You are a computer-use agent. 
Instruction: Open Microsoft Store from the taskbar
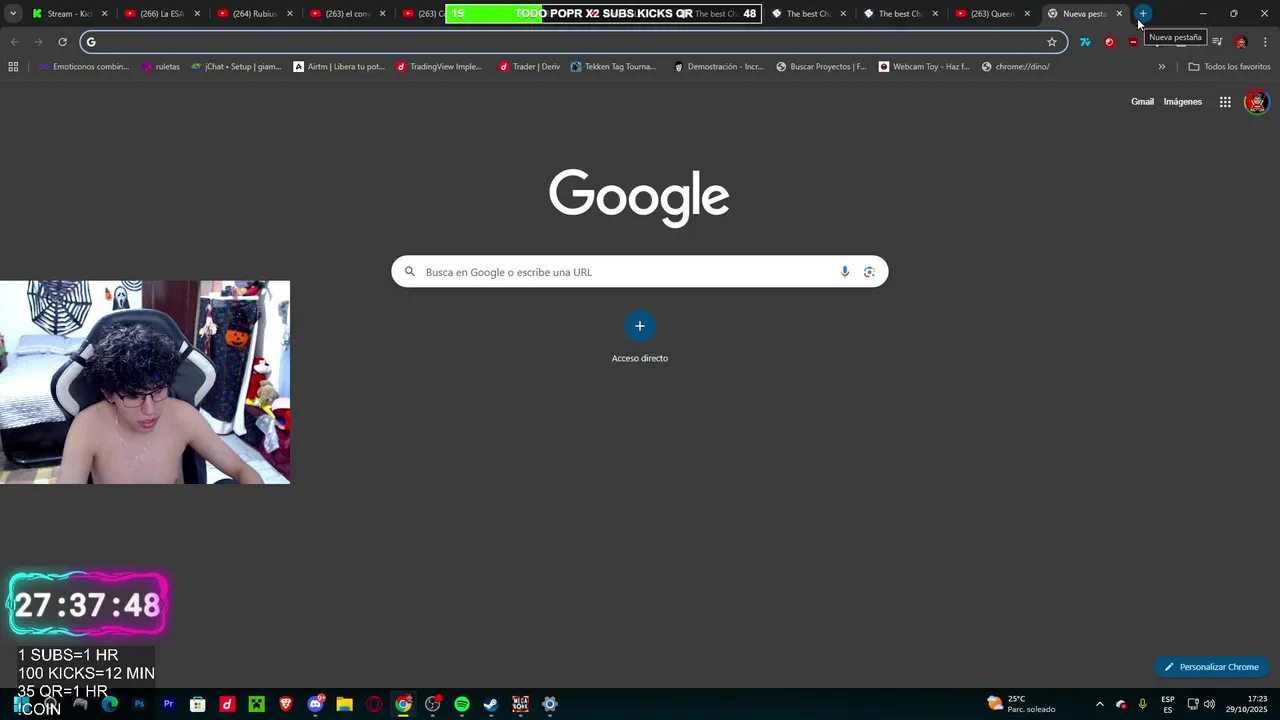[x=198, y=704]
